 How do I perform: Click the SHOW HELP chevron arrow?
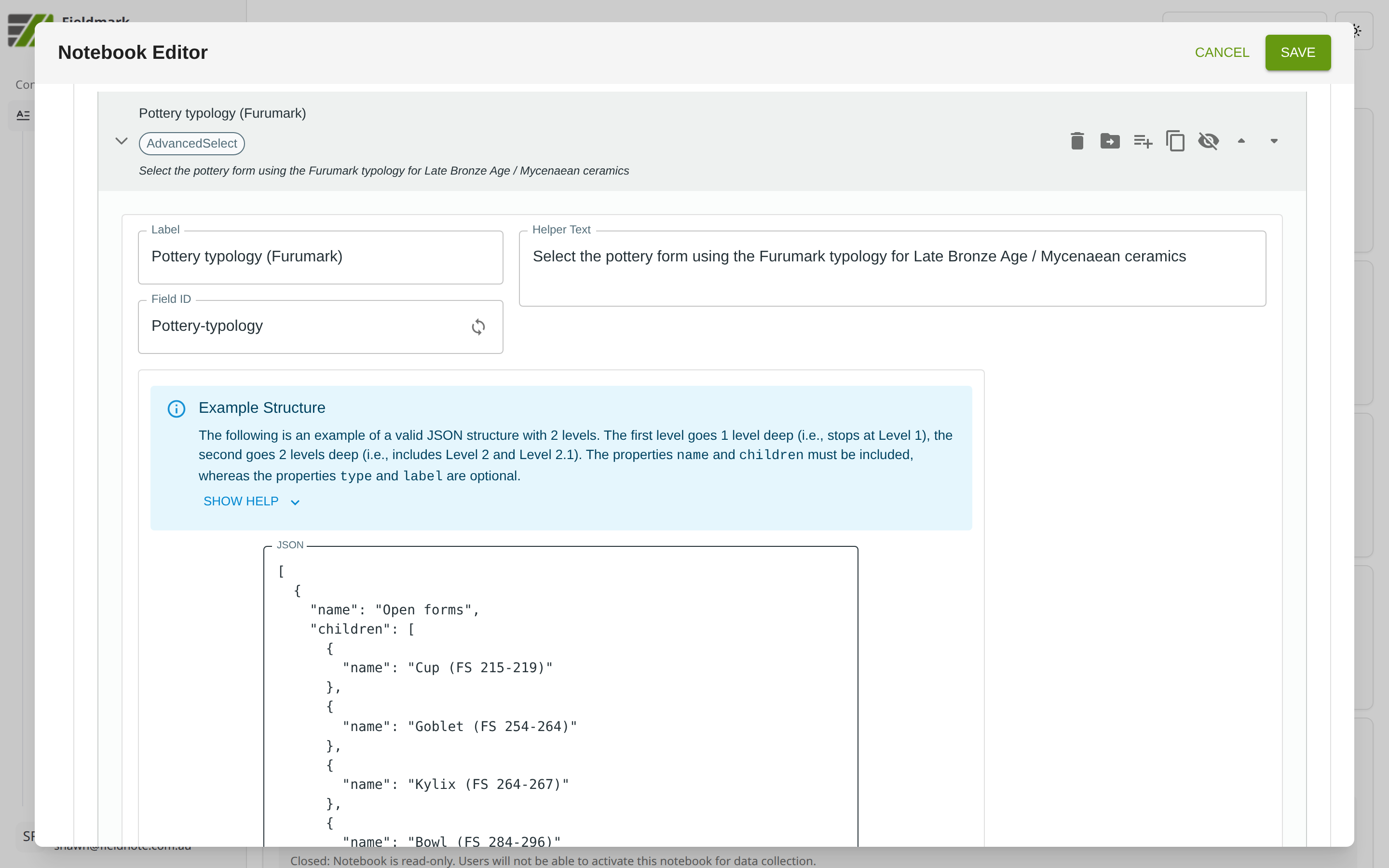(295, 502)
